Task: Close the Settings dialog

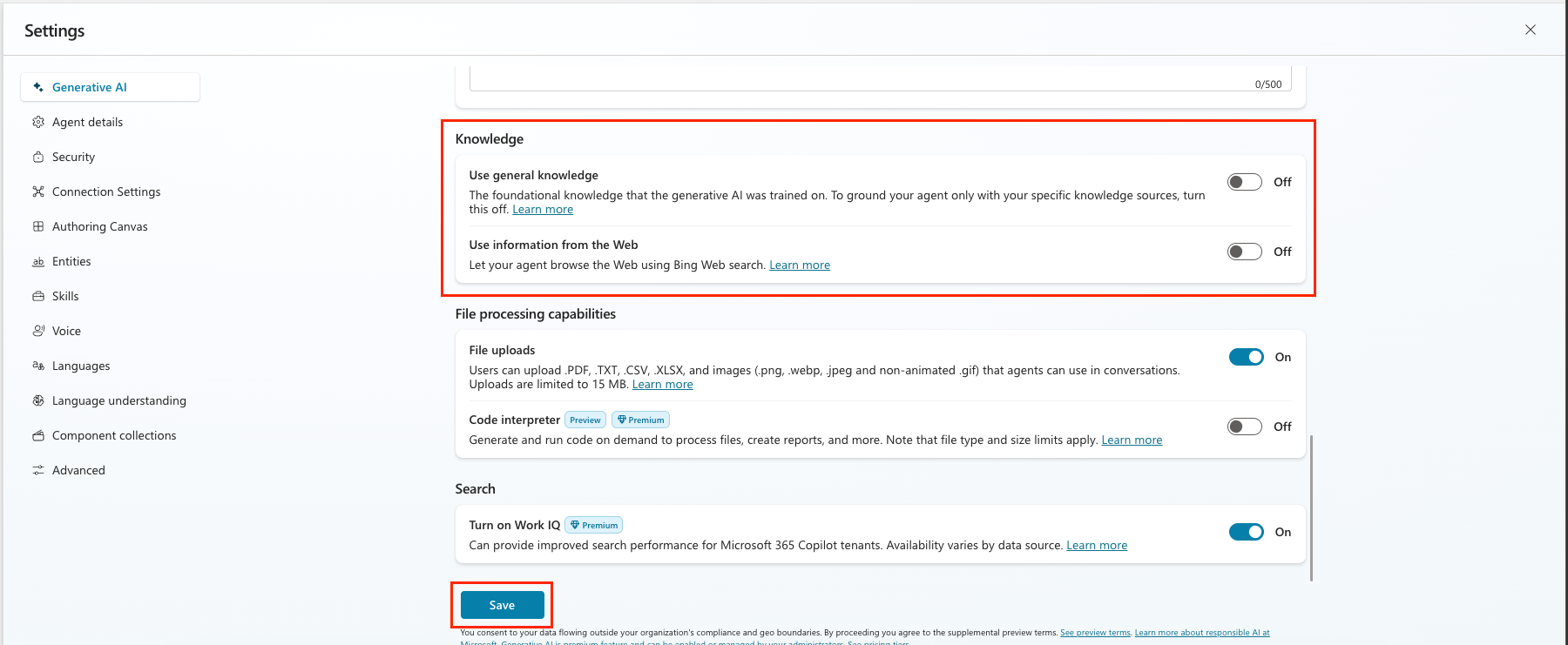Action: [1531, 29]
